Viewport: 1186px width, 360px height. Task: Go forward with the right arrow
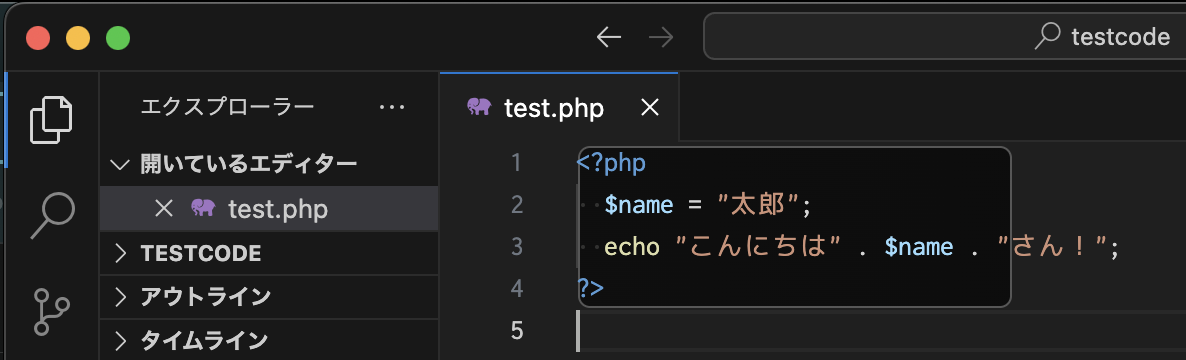pos(660,37)
